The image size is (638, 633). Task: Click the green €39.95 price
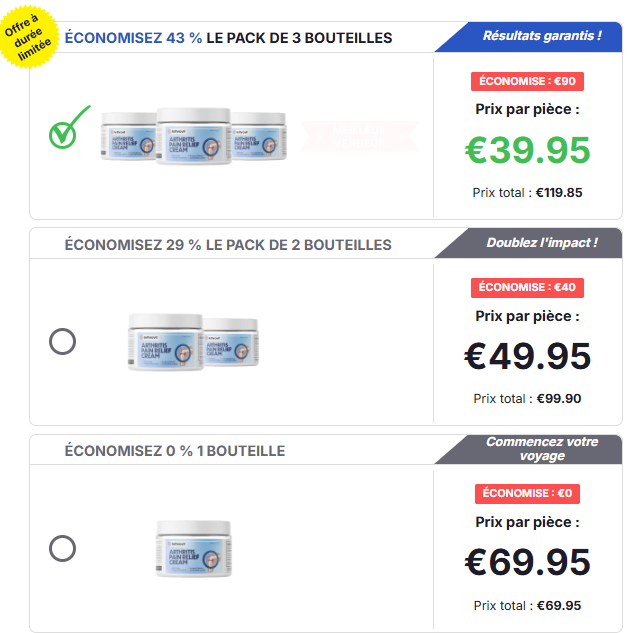point(527,149)
